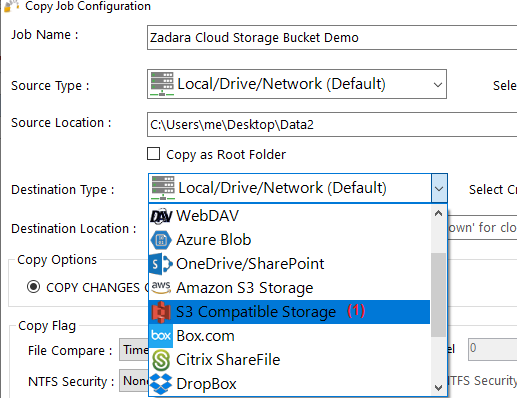Click the dropdown list scrollbar thumb
517x398 pixels.
coord(438,295)
